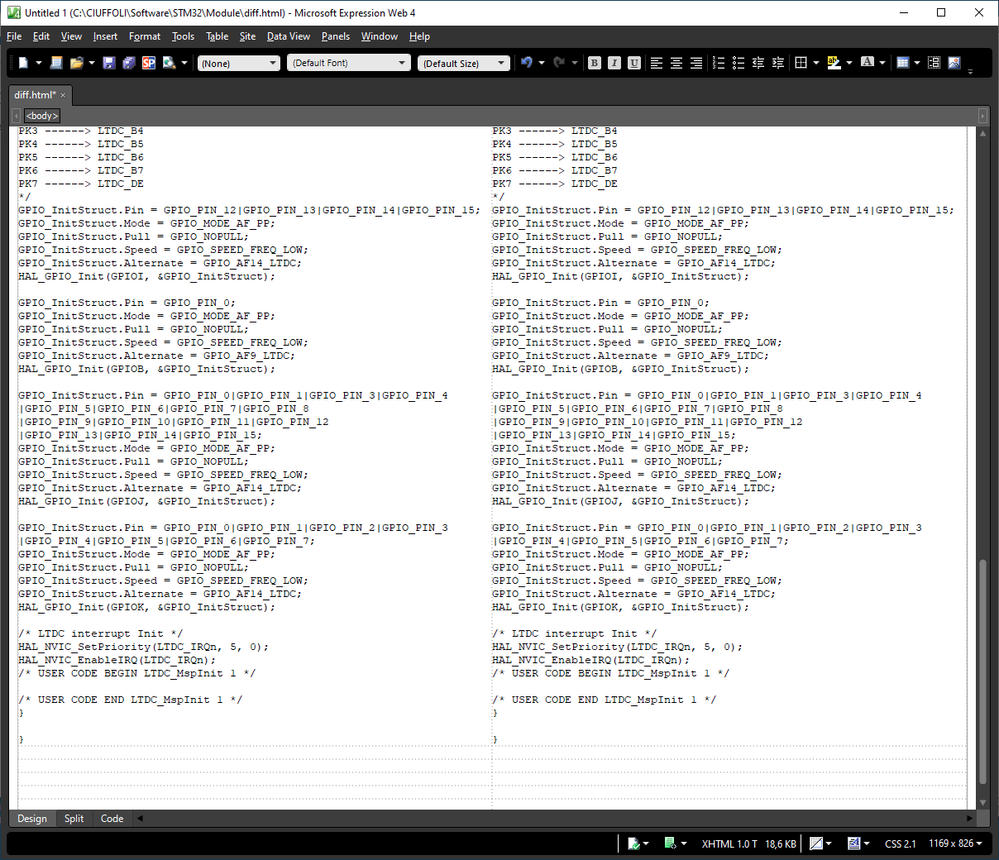Toggle Bold formatting
The height and width of the screenshot is (860, 999).
coord(594,63)
